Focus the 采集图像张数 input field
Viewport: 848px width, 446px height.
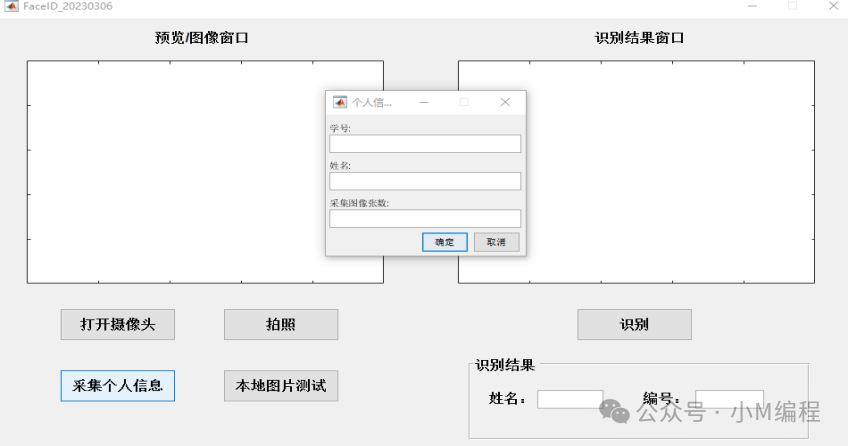pyautogui.click(x=425, y=218)
